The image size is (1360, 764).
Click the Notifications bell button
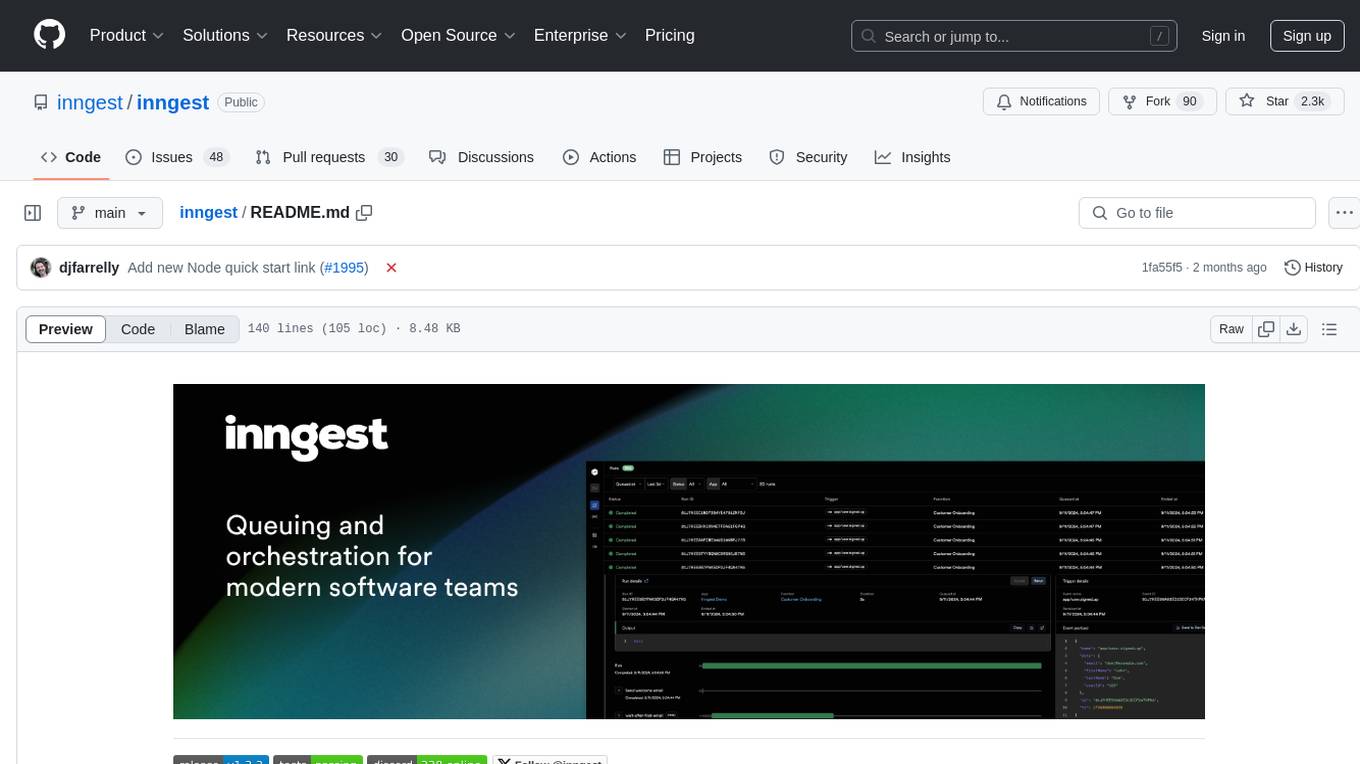tap(1042, 101)
